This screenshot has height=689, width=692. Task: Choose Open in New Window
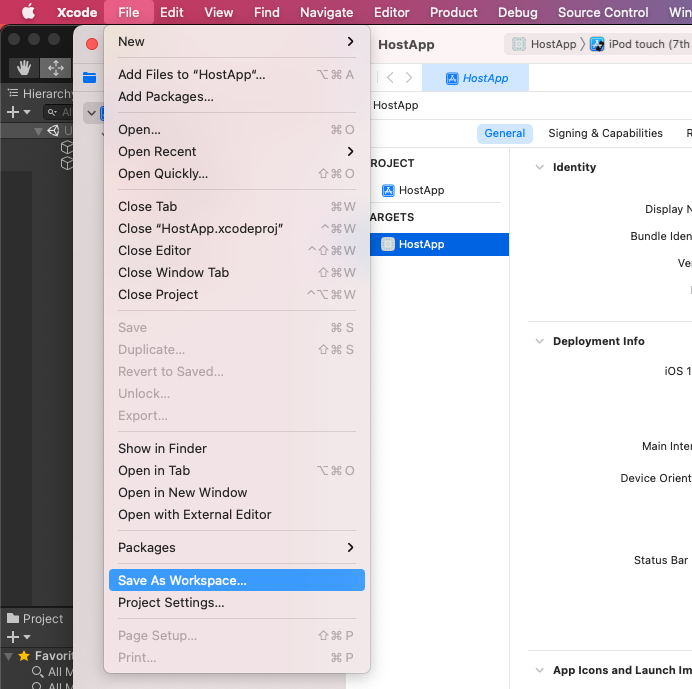pyautogui.click(x=237, y=493)
